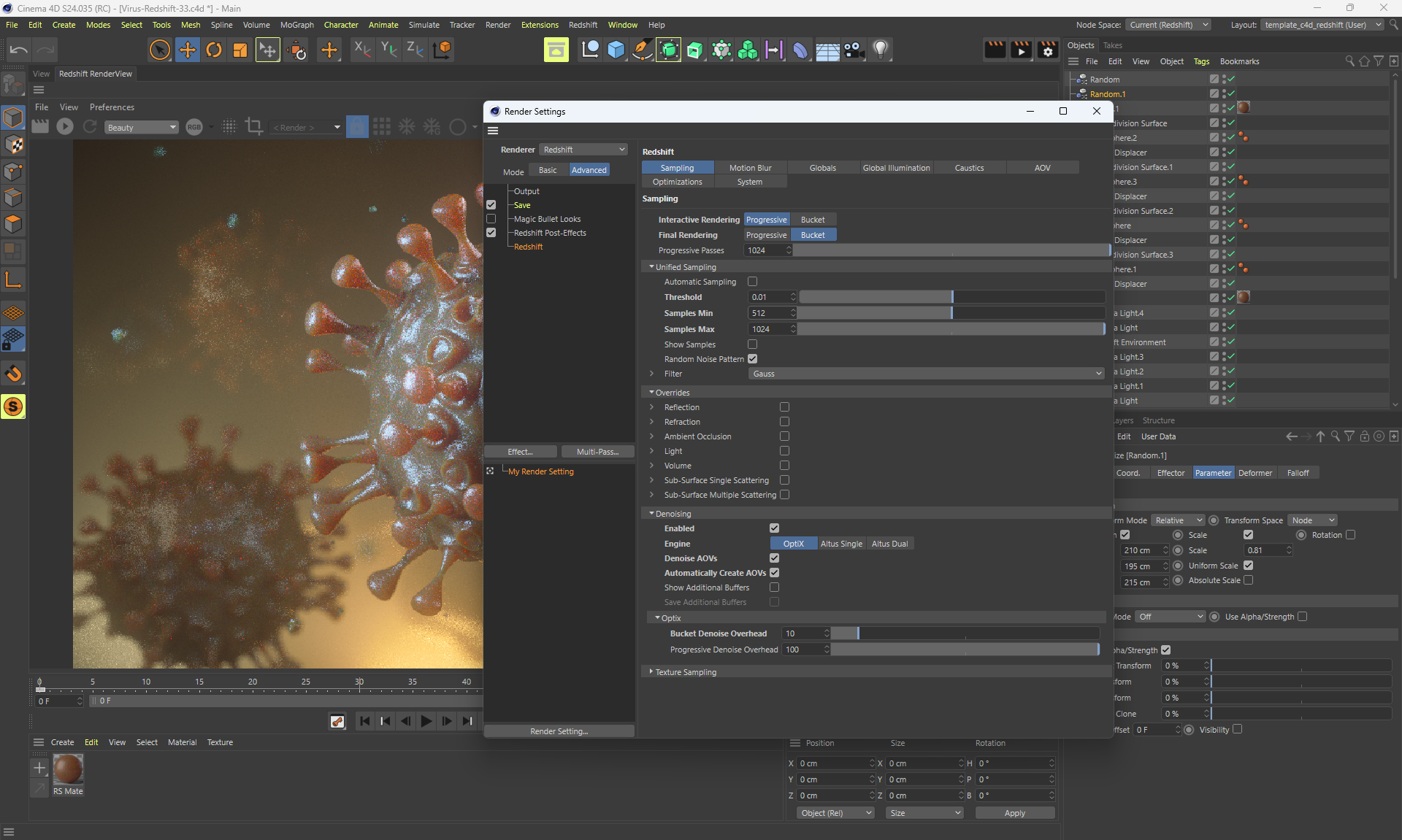Click the Light object icon
This screenshot has width=1402, height=840.
pyautogui.click(x=881, y=50)
